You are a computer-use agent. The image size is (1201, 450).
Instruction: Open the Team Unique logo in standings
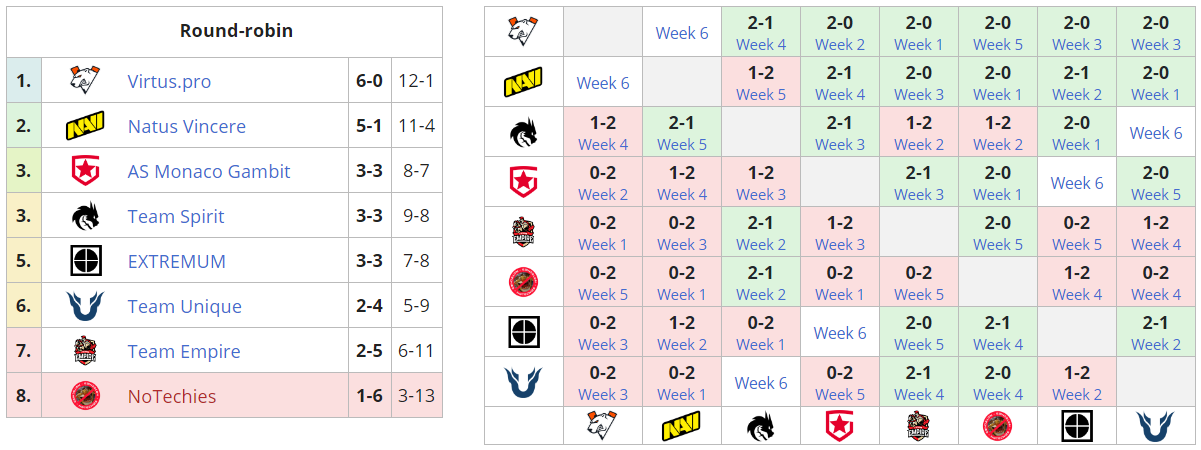(85, 306)
